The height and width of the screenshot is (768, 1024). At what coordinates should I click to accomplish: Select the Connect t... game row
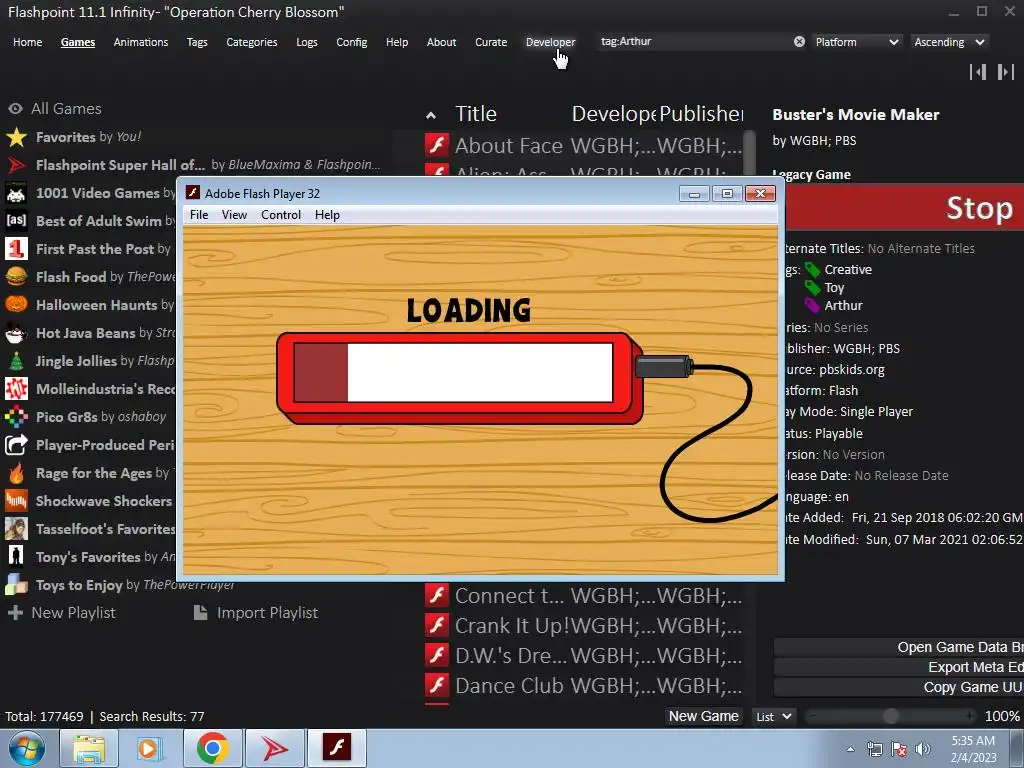(x=584, y=596)
